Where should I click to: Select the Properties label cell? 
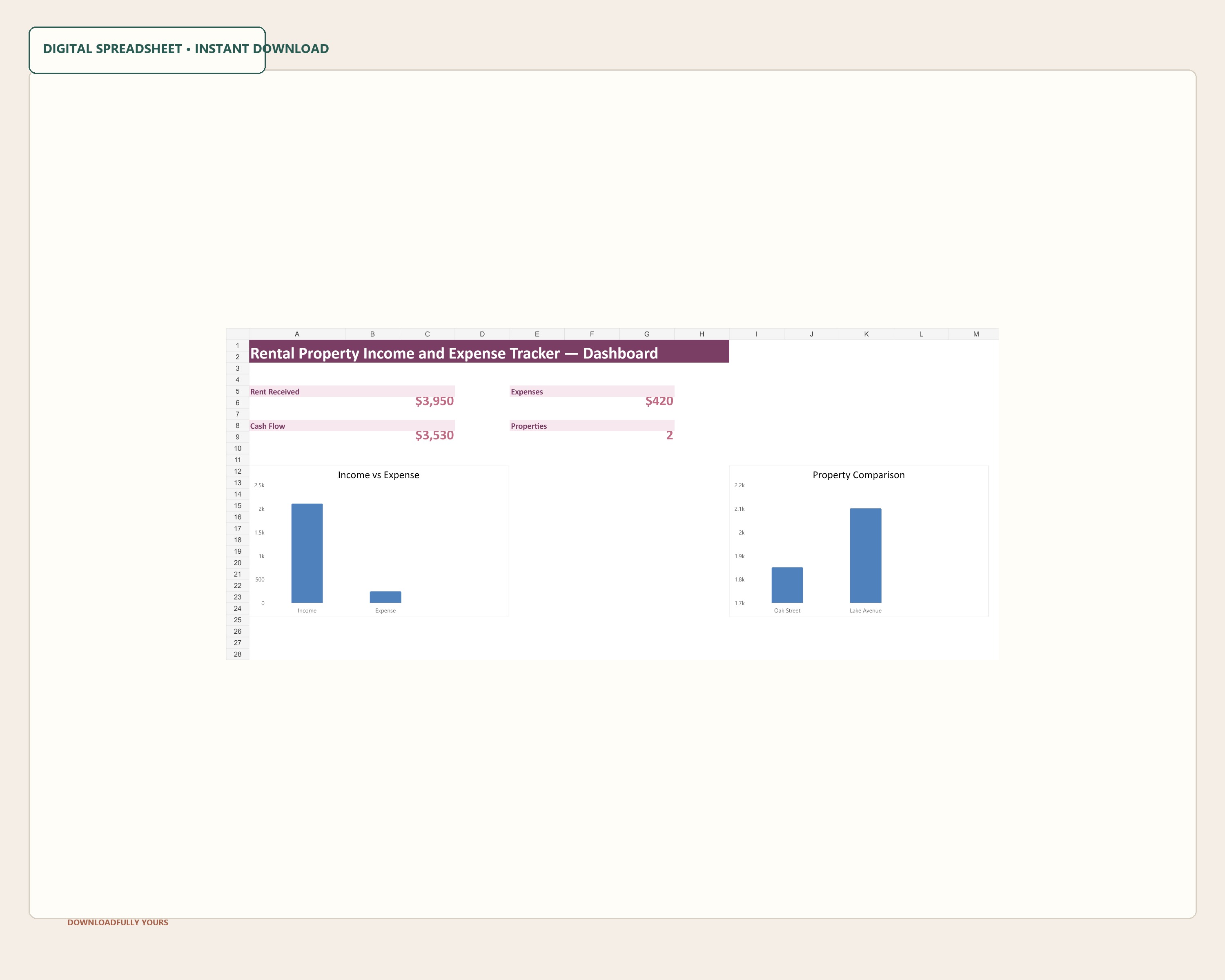point(592,425)
